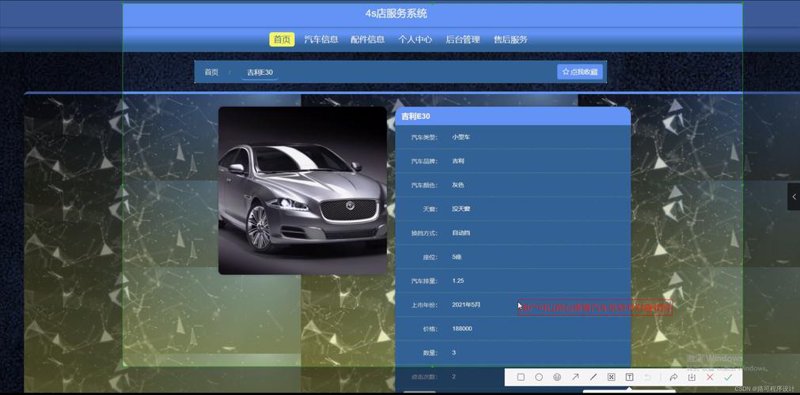The height and width of the screenshot is (395, 800).
Task: Click the 价格 field label
Action: (x=430, y=329)
